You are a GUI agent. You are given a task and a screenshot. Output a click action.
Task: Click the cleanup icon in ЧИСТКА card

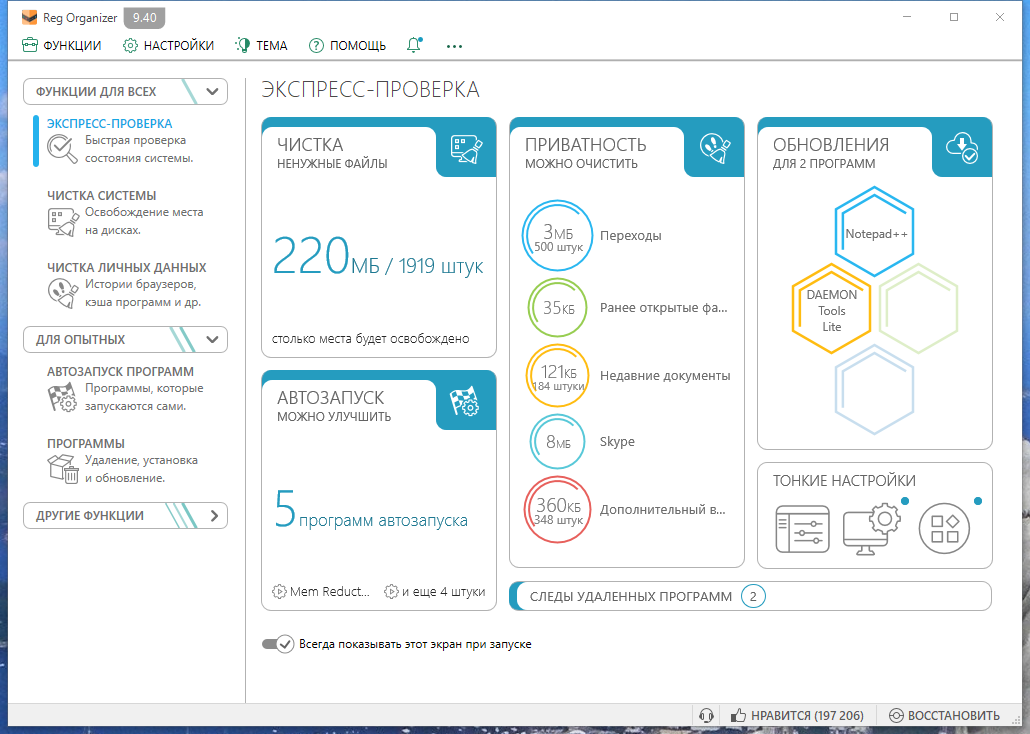(x=466, y=147)
